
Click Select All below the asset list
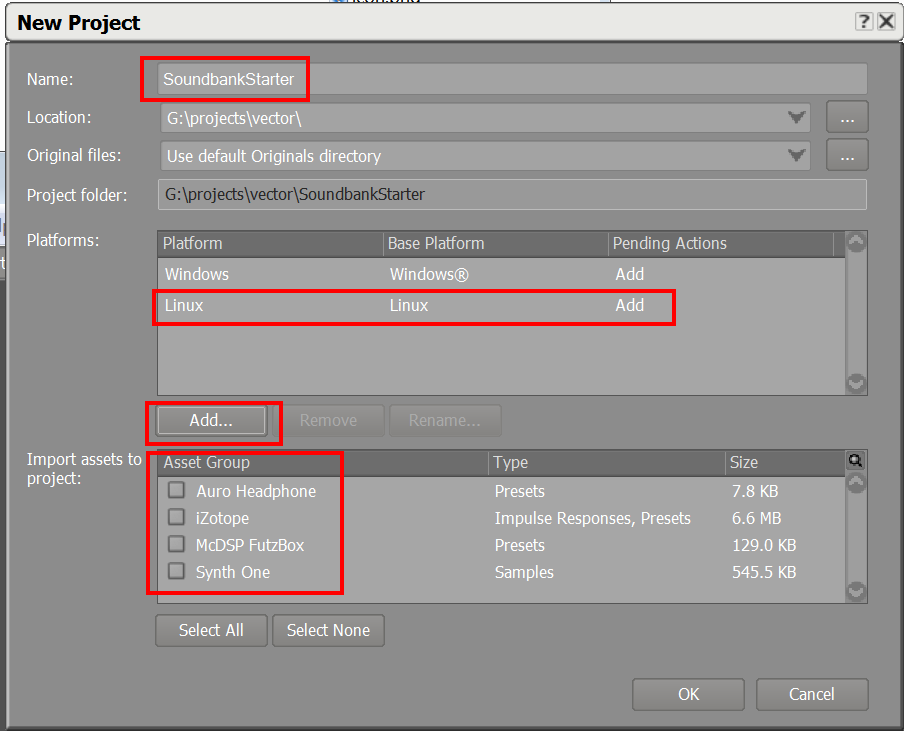click(x=211, y=630)
